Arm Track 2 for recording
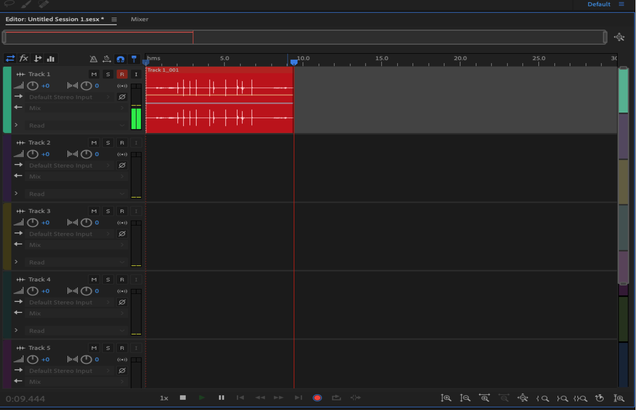The height and width of the screenshot is (410, 636). click(122, 143)
